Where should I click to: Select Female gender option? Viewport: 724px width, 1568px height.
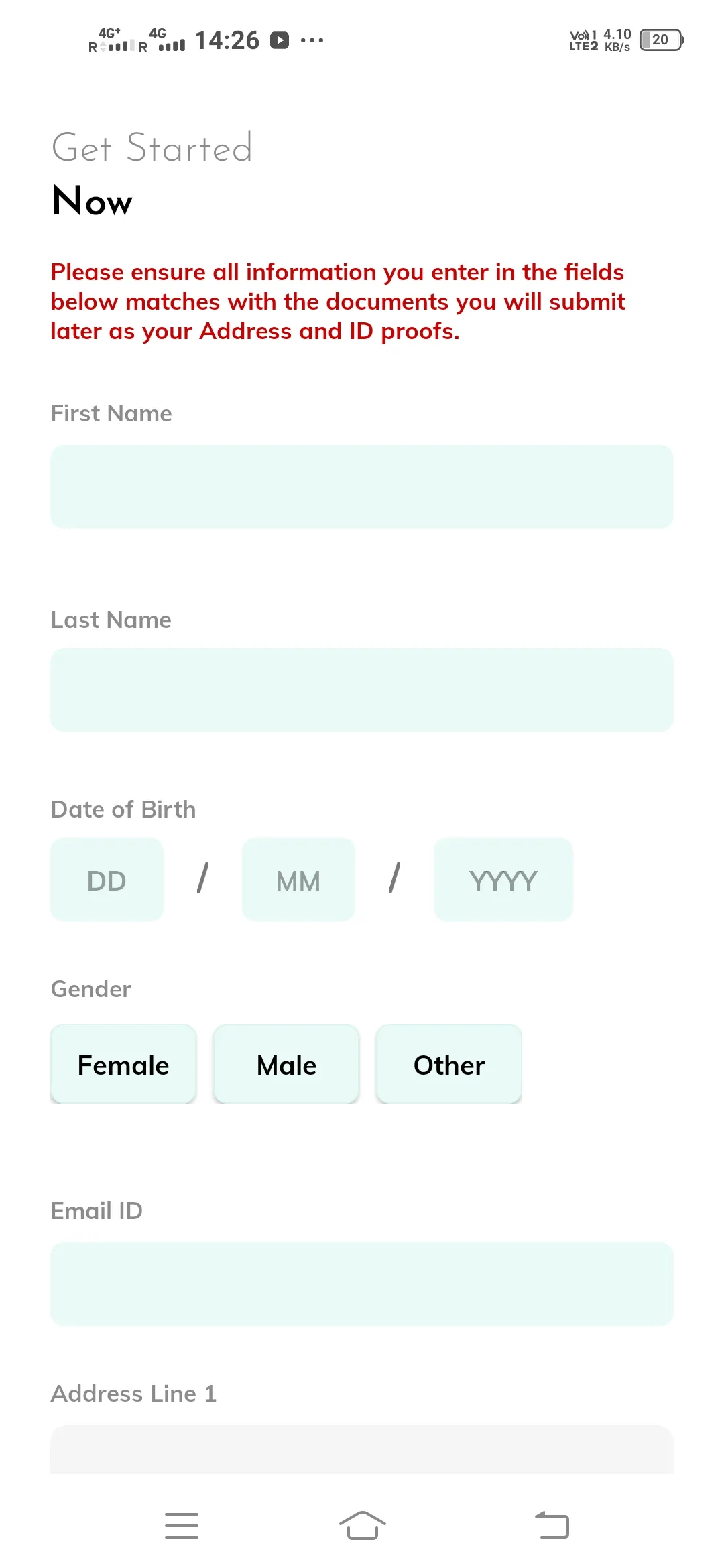[123, 1064]
